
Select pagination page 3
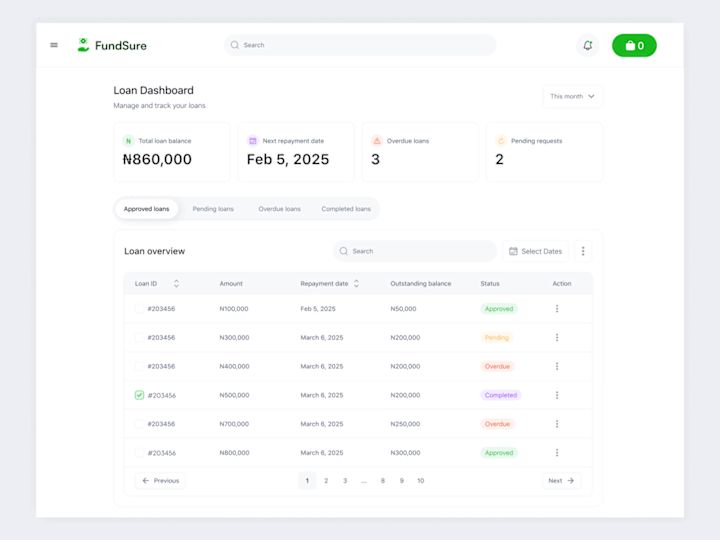pyautogui.click(x=345, y=481)
